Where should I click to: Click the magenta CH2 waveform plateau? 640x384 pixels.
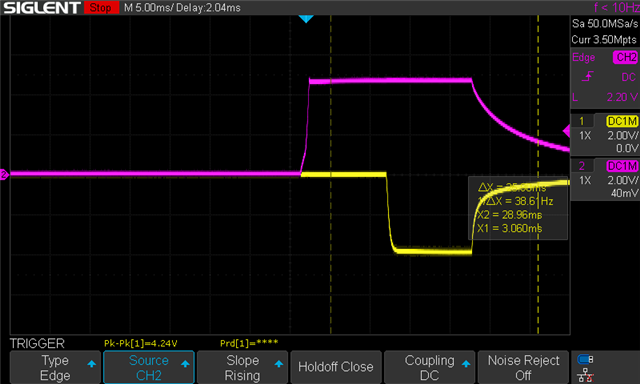click(x=390, y=81)
